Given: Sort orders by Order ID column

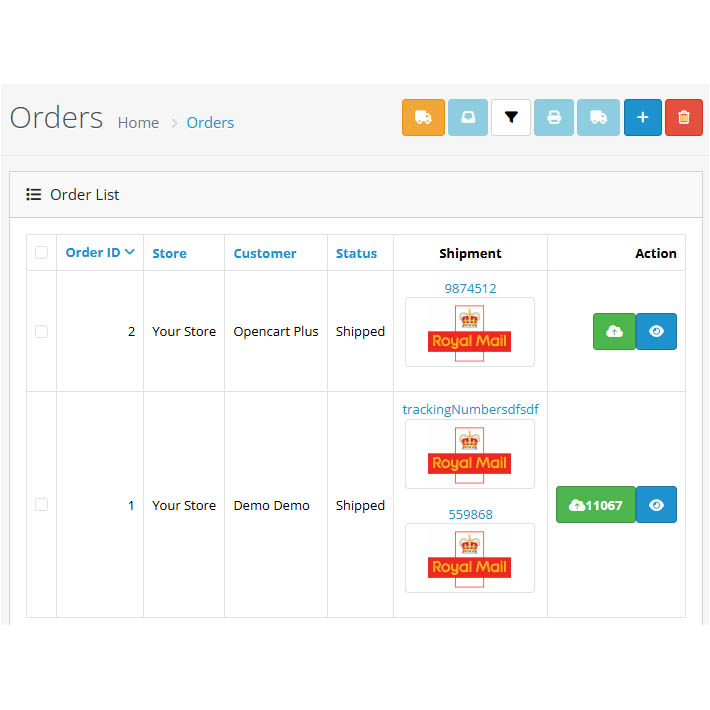Looking at the screenshot, I should pyautogui.click(x=100, y=252).
